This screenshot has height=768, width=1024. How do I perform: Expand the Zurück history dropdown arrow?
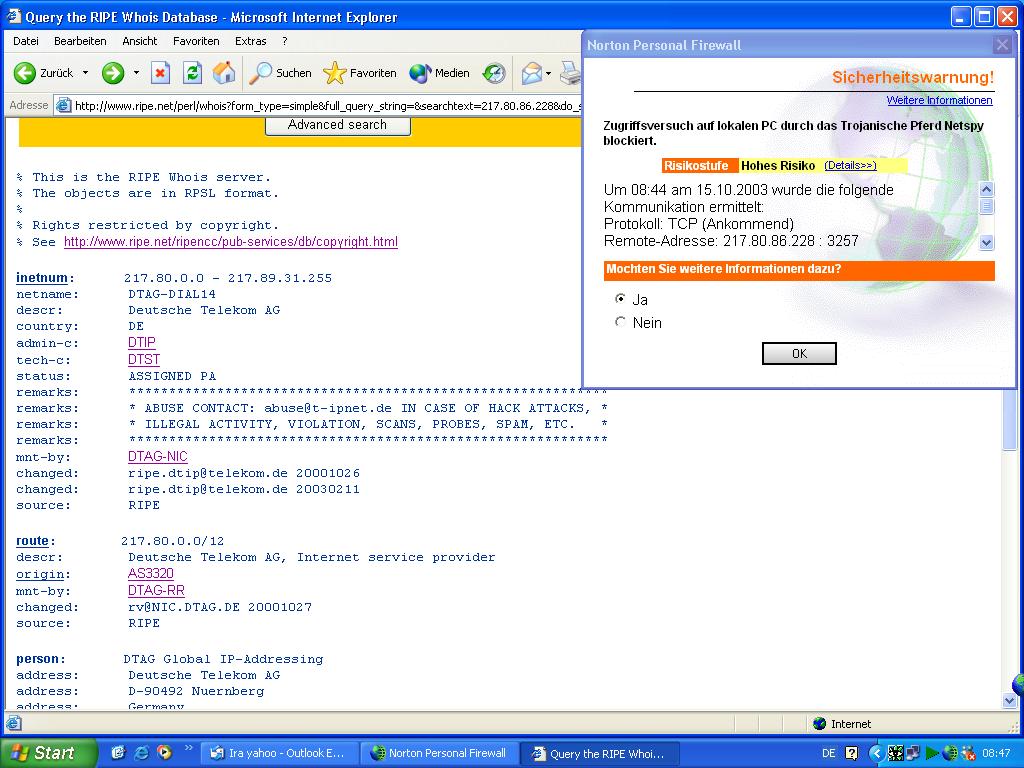point(85,73)
